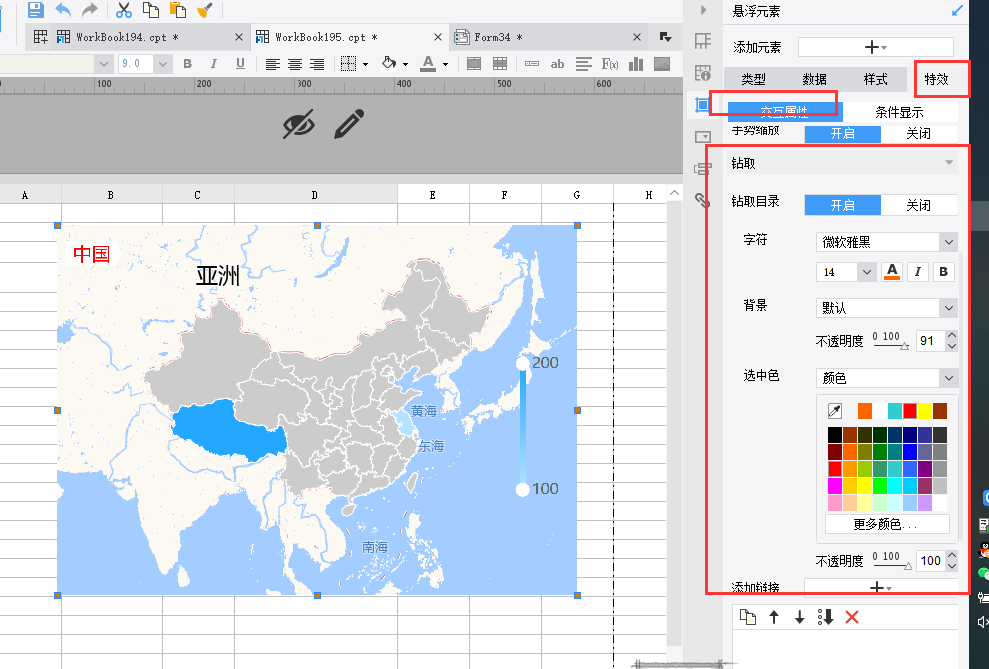Redo the last action

(90, 9)
